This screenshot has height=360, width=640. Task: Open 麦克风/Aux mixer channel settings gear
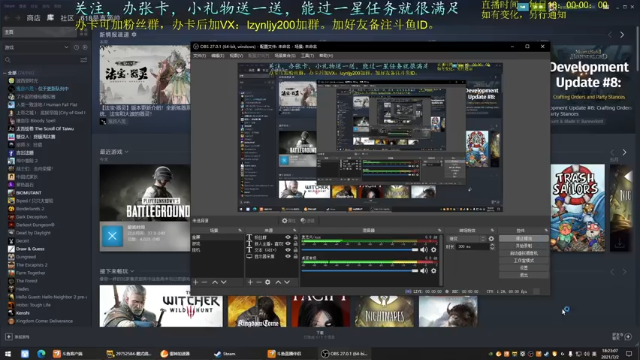[x=433, y=250]
